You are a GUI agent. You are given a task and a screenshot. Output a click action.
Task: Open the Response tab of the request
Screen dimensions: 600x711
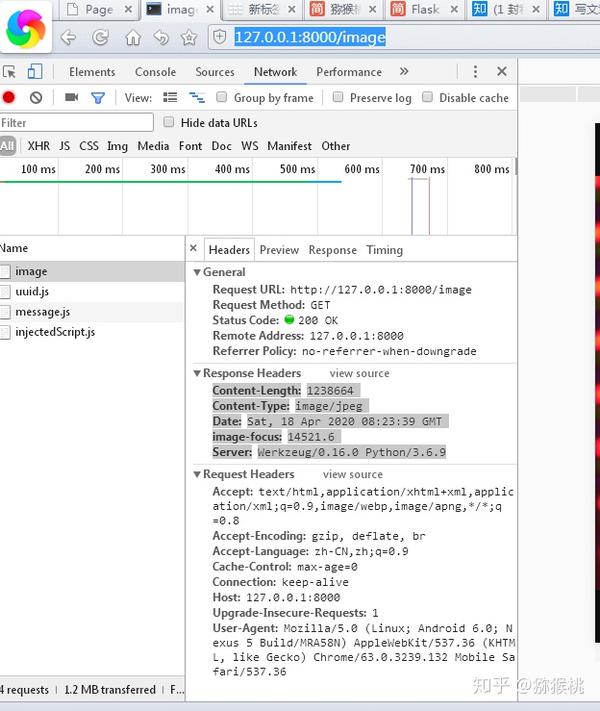(x=332, y=250)
